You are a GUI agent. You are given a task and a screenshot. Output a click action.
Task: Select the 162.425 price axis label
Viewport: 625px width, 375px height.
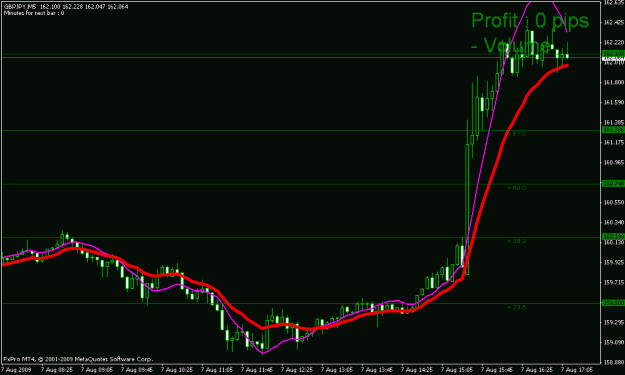613,22
